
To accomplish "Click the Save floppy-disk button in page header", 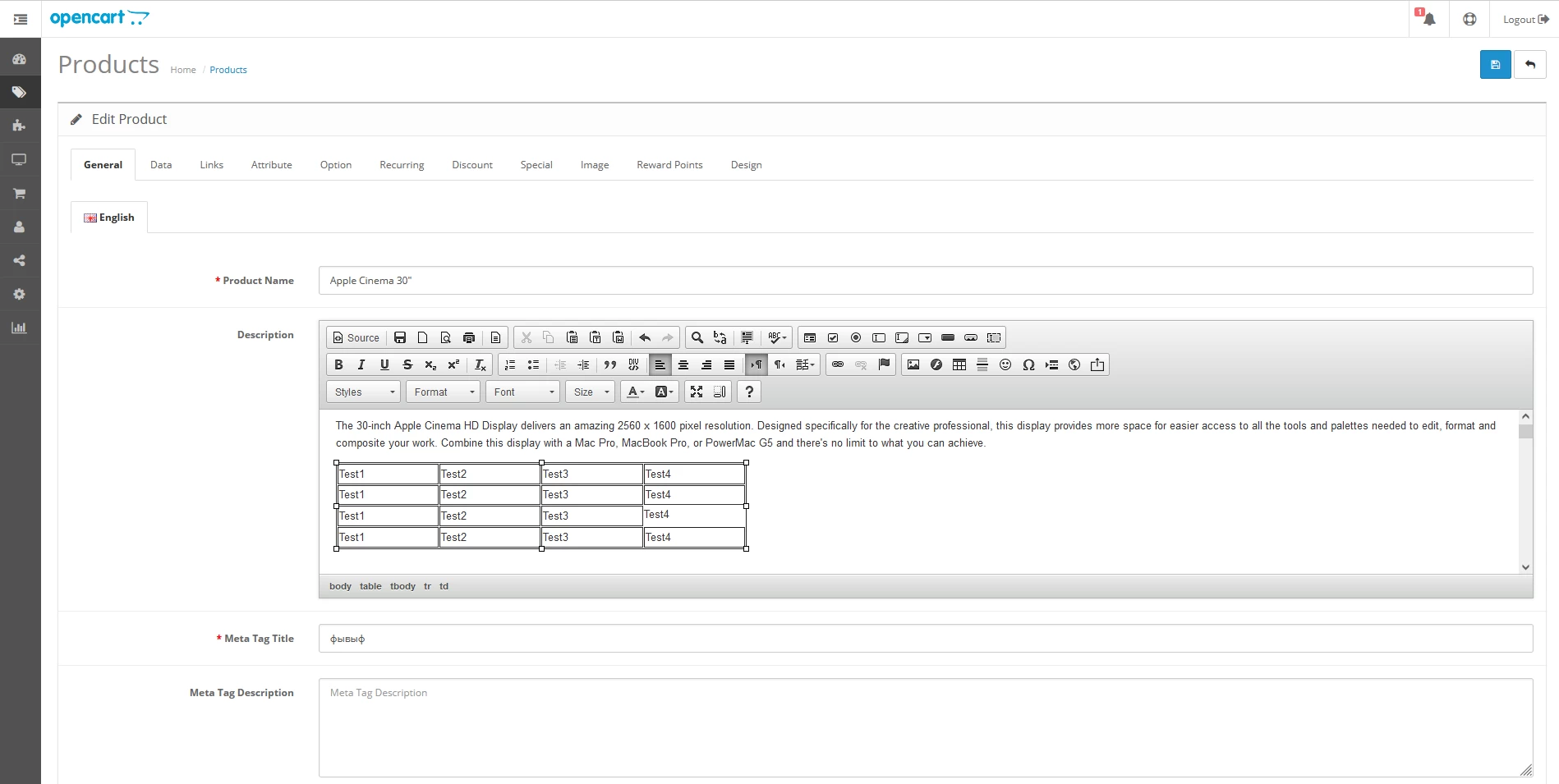I will pyautogui.click(x=1495, y=65).
